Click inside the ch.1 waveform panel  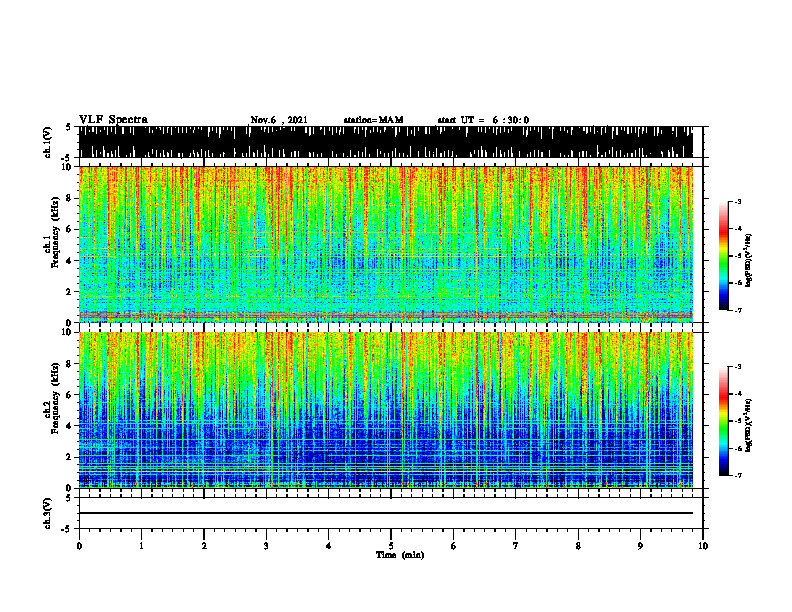386,142
